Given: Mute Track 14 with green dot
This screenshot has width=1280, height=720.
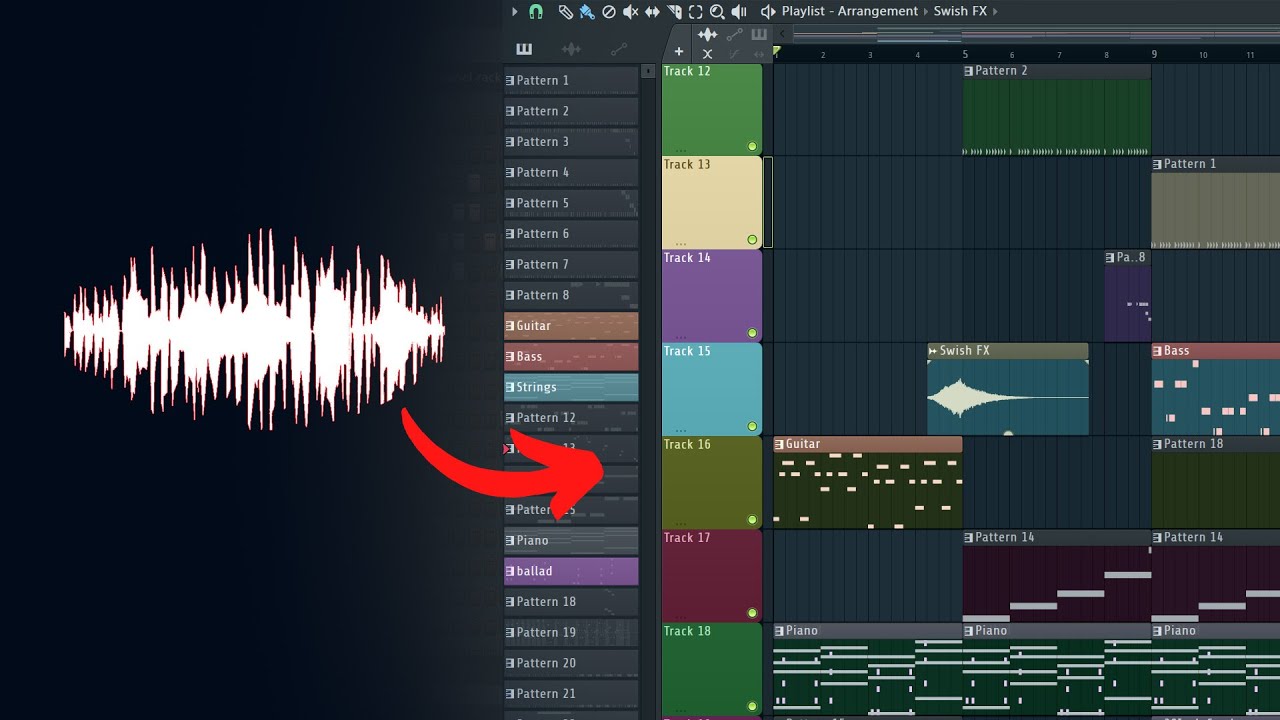Looking at the screenshot, I should point(752,333).
